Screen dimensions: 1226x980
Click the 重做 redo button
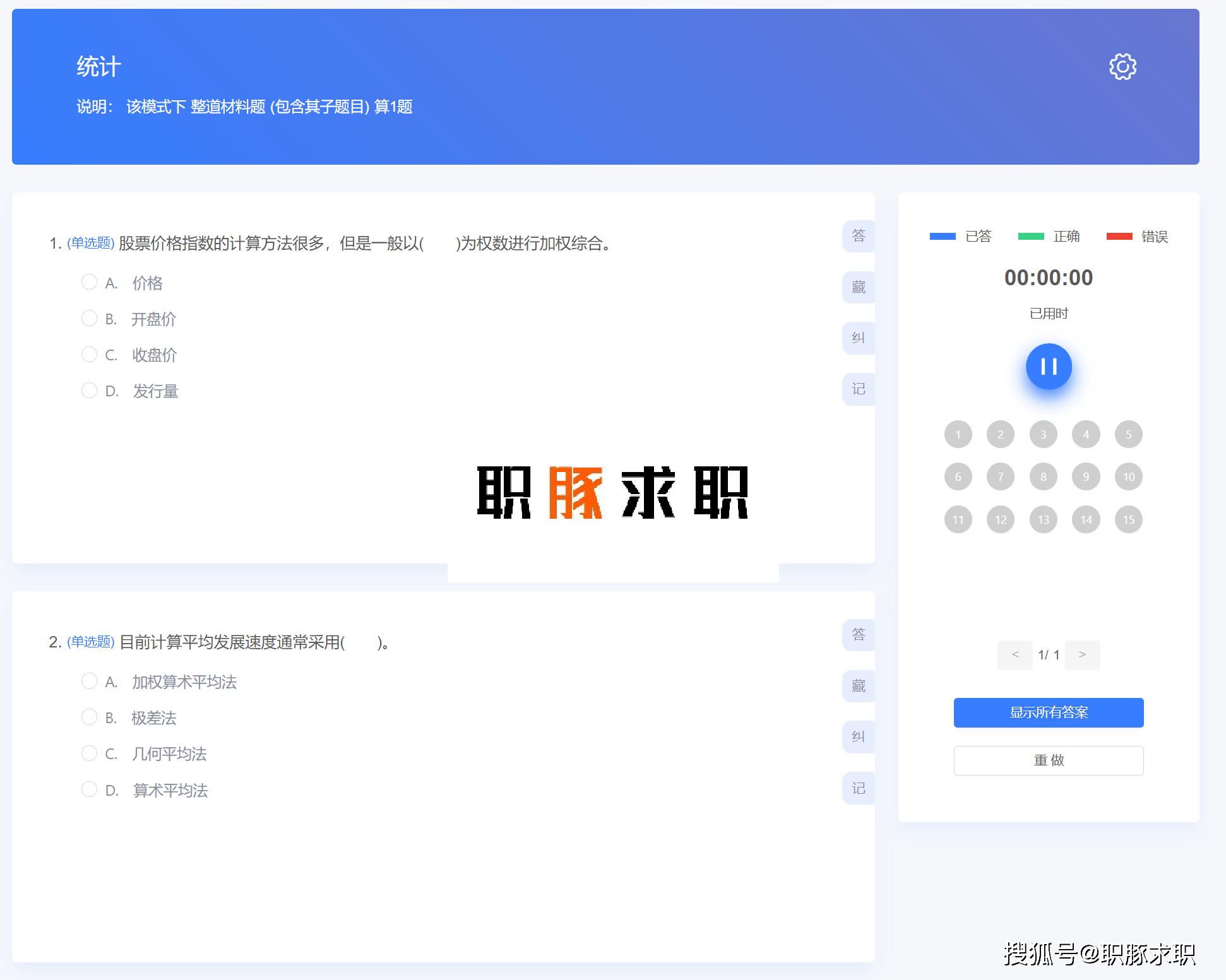pos(1049,760)
